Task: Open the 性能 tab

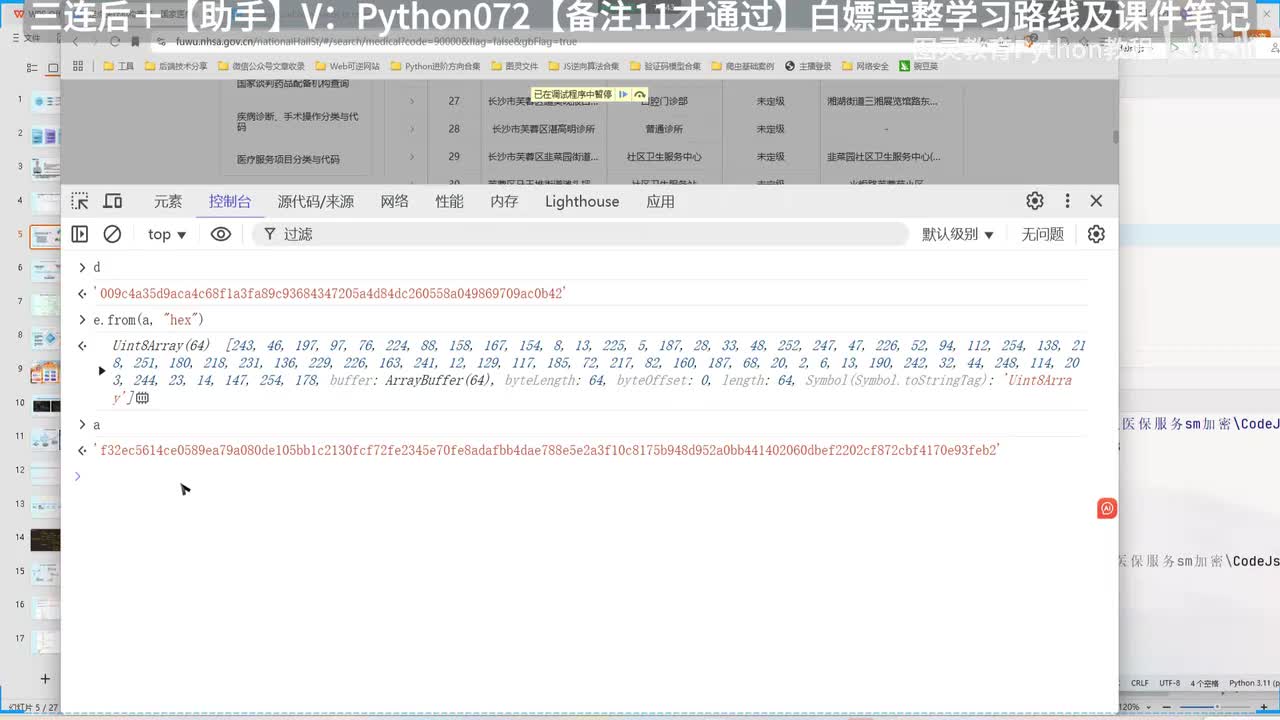Action: point(450,201)
